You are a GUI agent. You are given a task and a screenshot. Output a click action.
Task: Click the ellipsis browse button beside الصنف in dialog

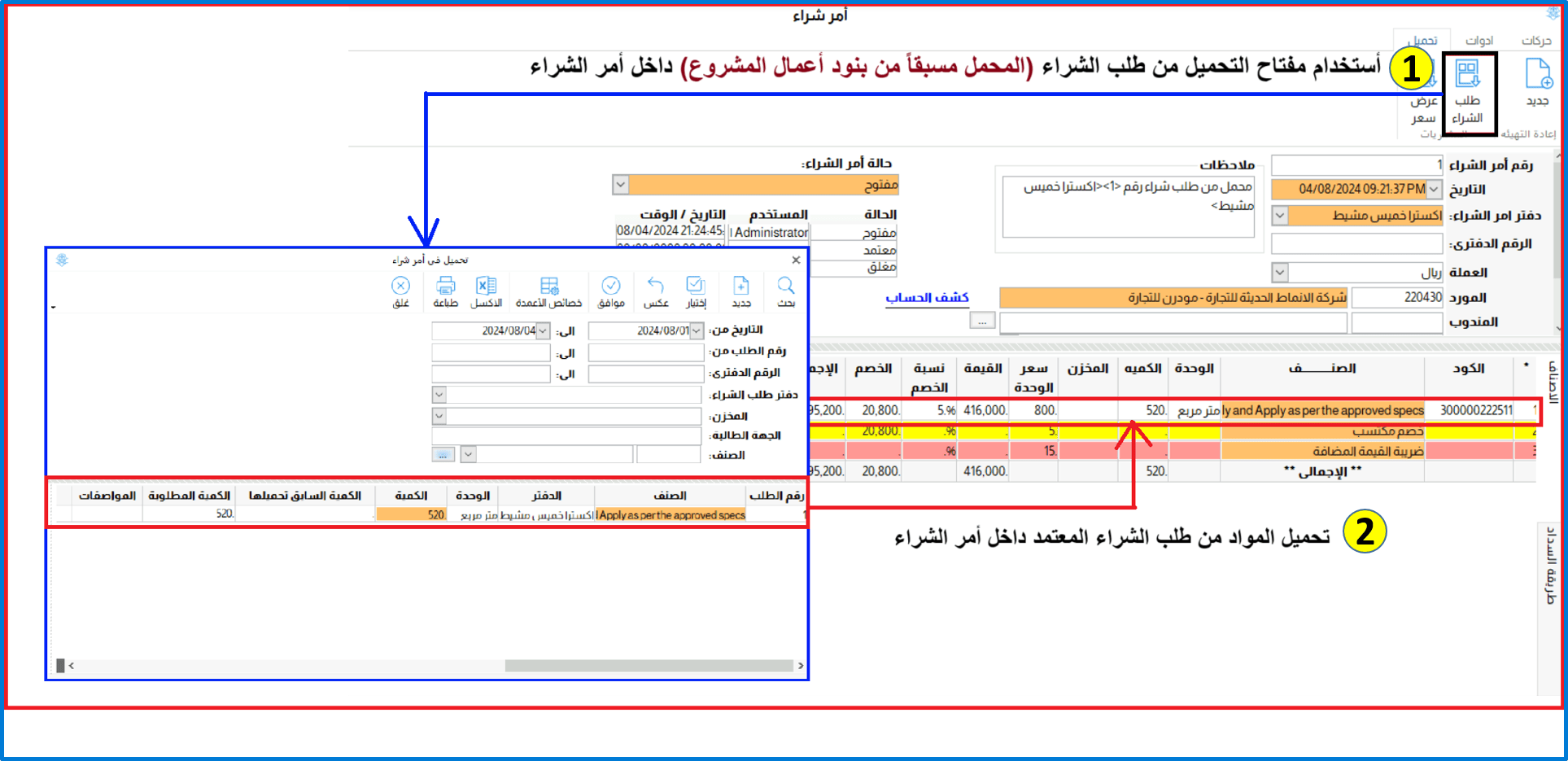click(x=443, y=454)
